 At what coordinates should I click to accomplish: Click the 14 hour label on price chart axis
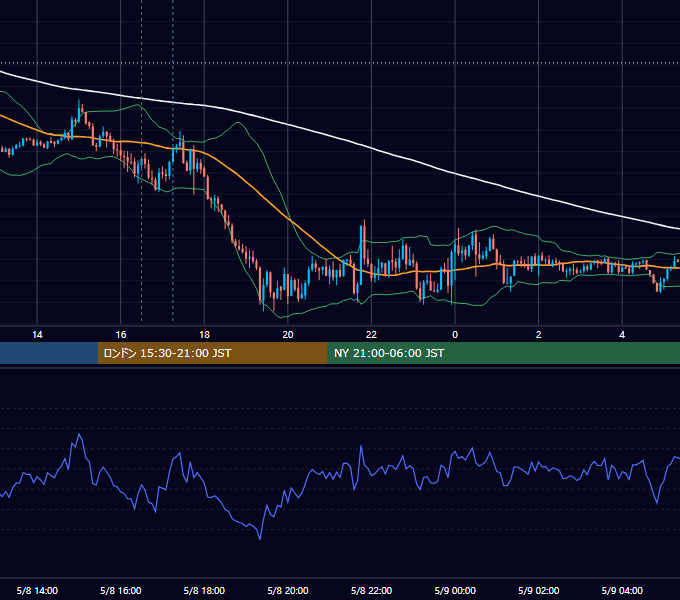[x=37, y=335]
